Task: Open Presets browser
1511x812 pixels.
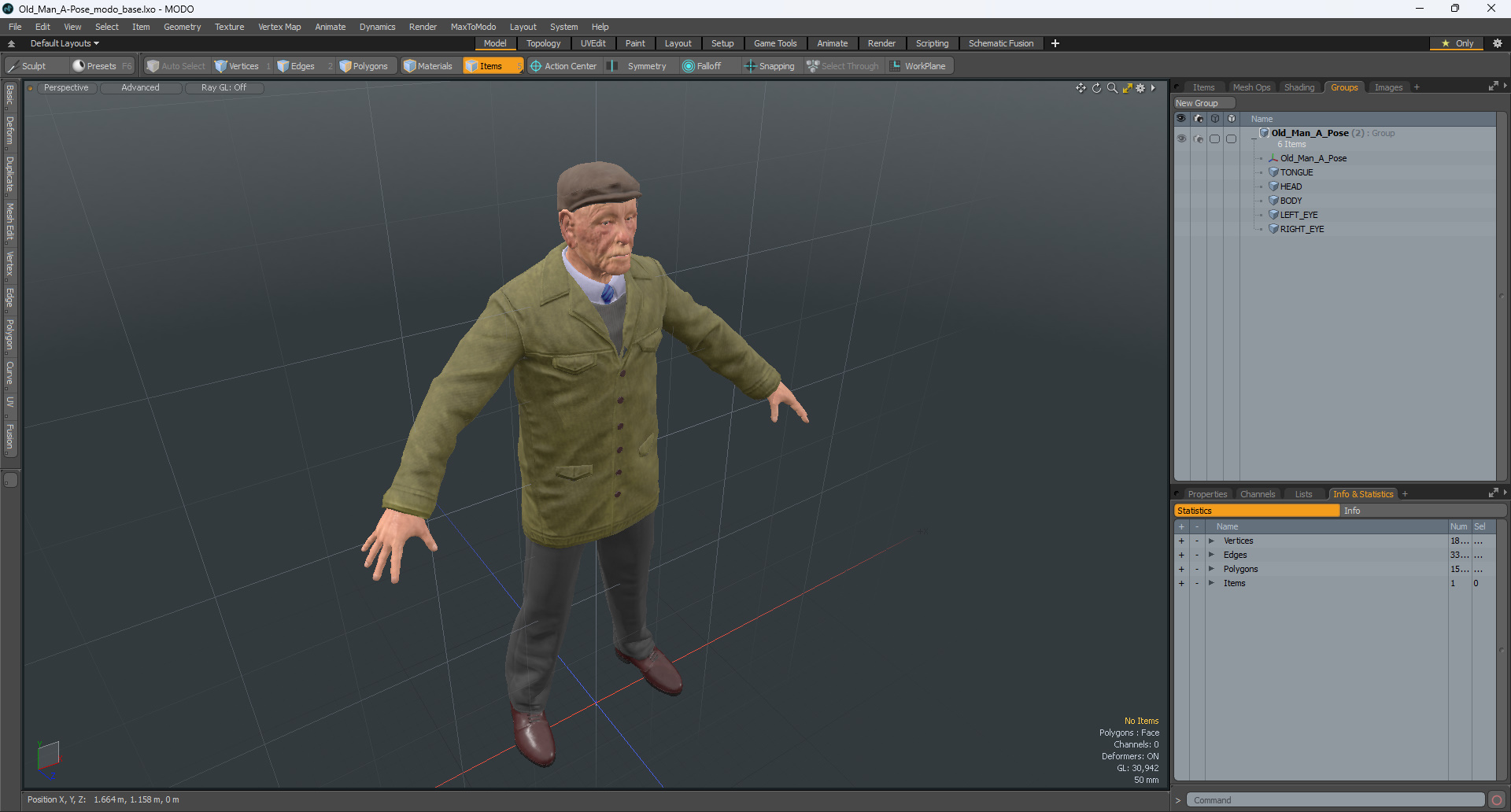Action: (x=101, y=66)
